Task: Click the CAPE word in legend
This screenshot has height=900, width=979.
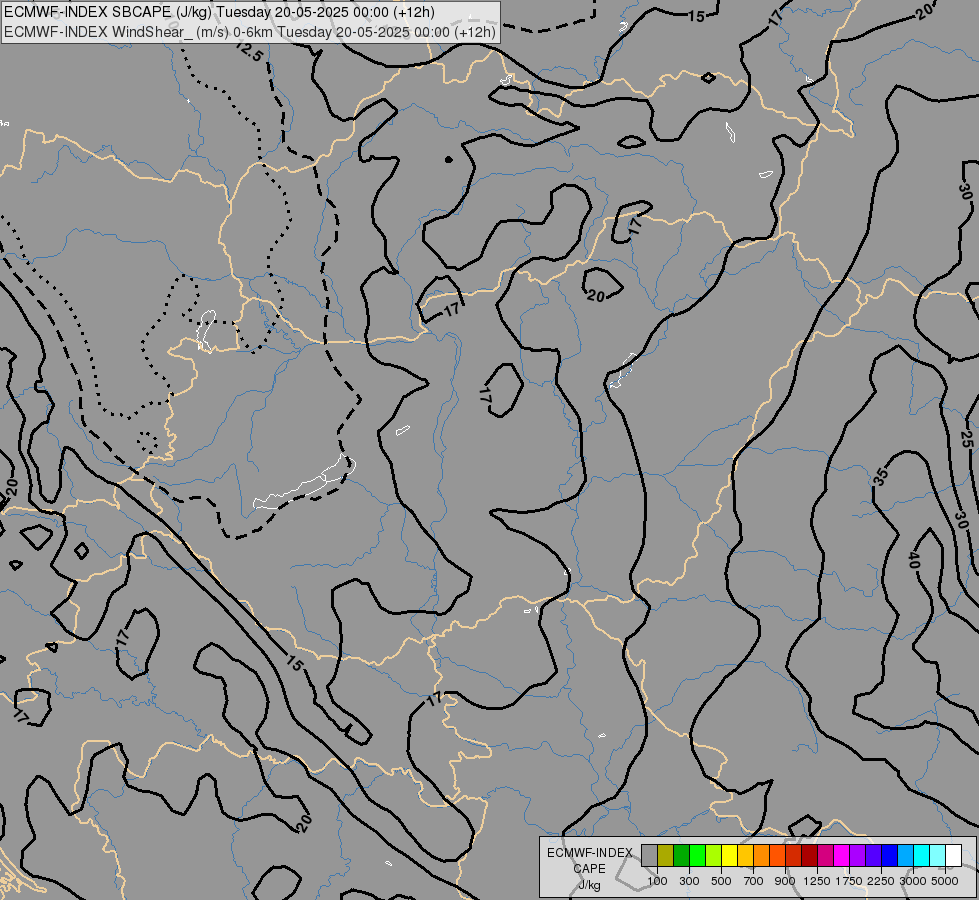Action: [x=589, y=869]
